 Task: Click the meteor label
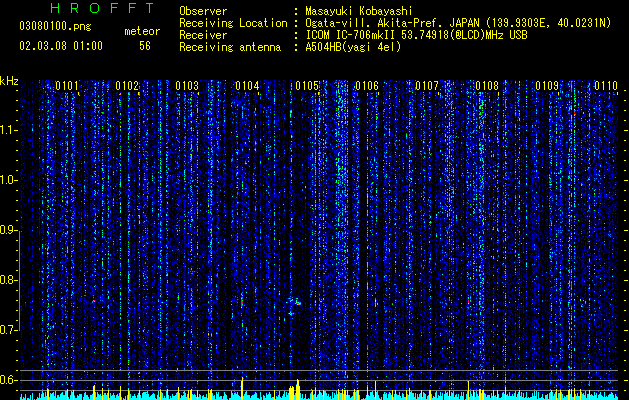click(142, 31)
